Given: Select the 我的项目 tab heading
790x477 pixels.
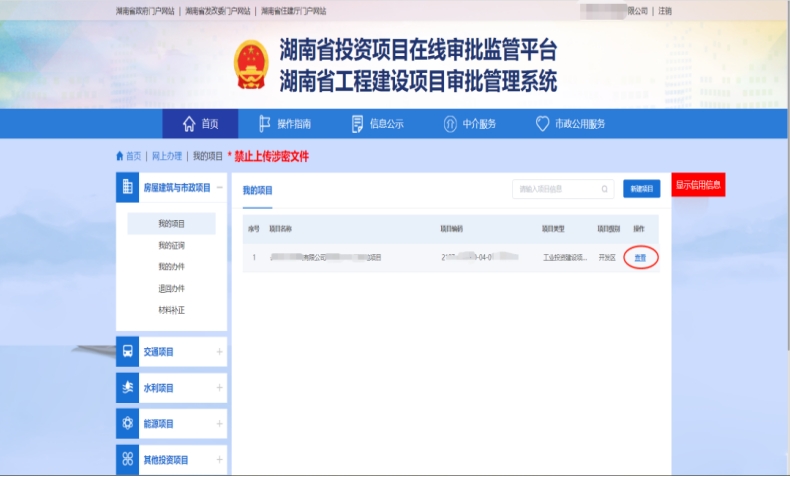Looking at the screenshot, I should click(257, 190).
